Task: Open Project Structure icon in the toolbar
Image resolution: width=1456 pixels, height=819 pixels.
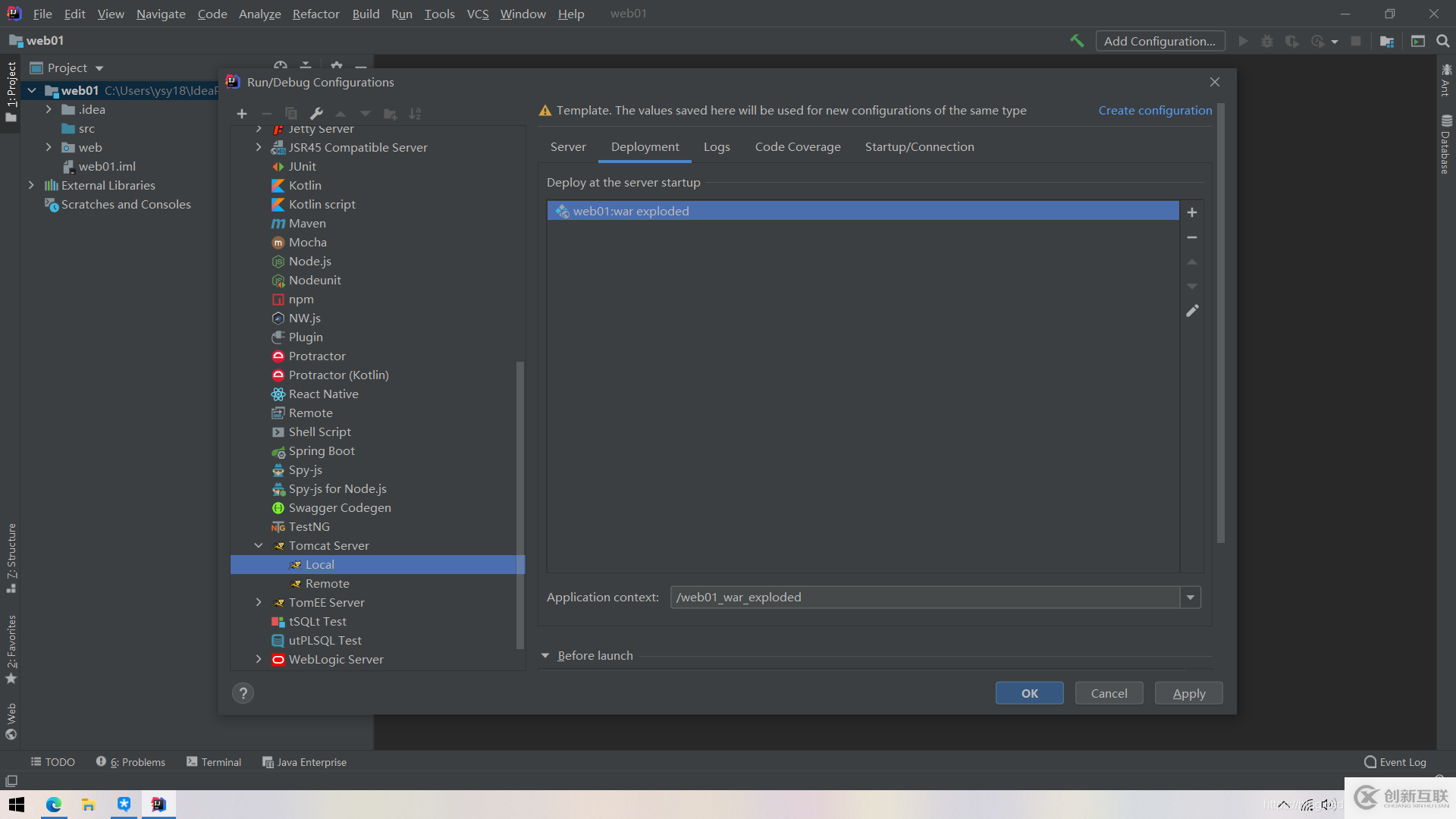Action: [x=1387, y=41]
